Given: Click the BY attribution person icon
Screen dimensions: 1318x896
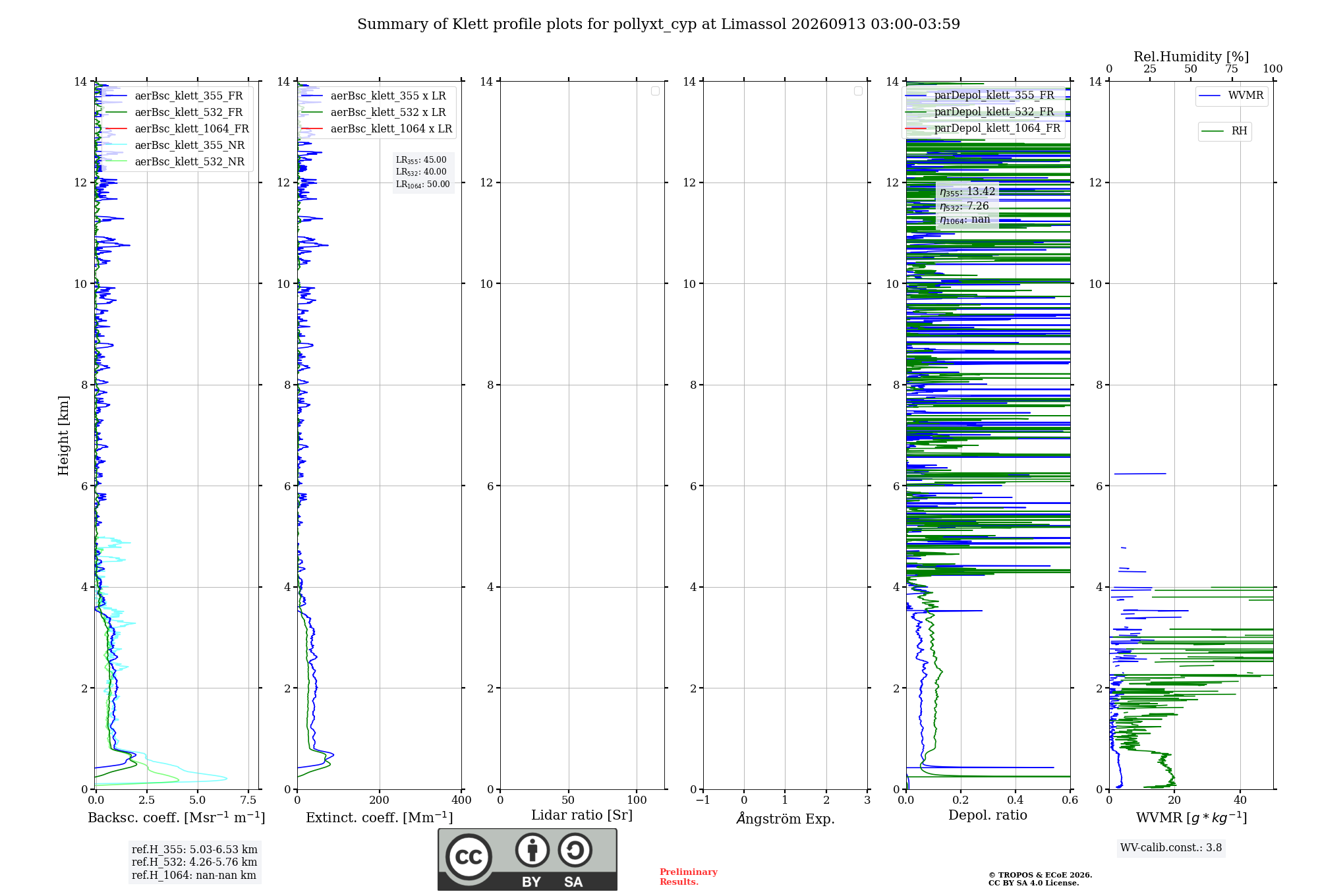Looking at the screenshot, I should [532, 850].
